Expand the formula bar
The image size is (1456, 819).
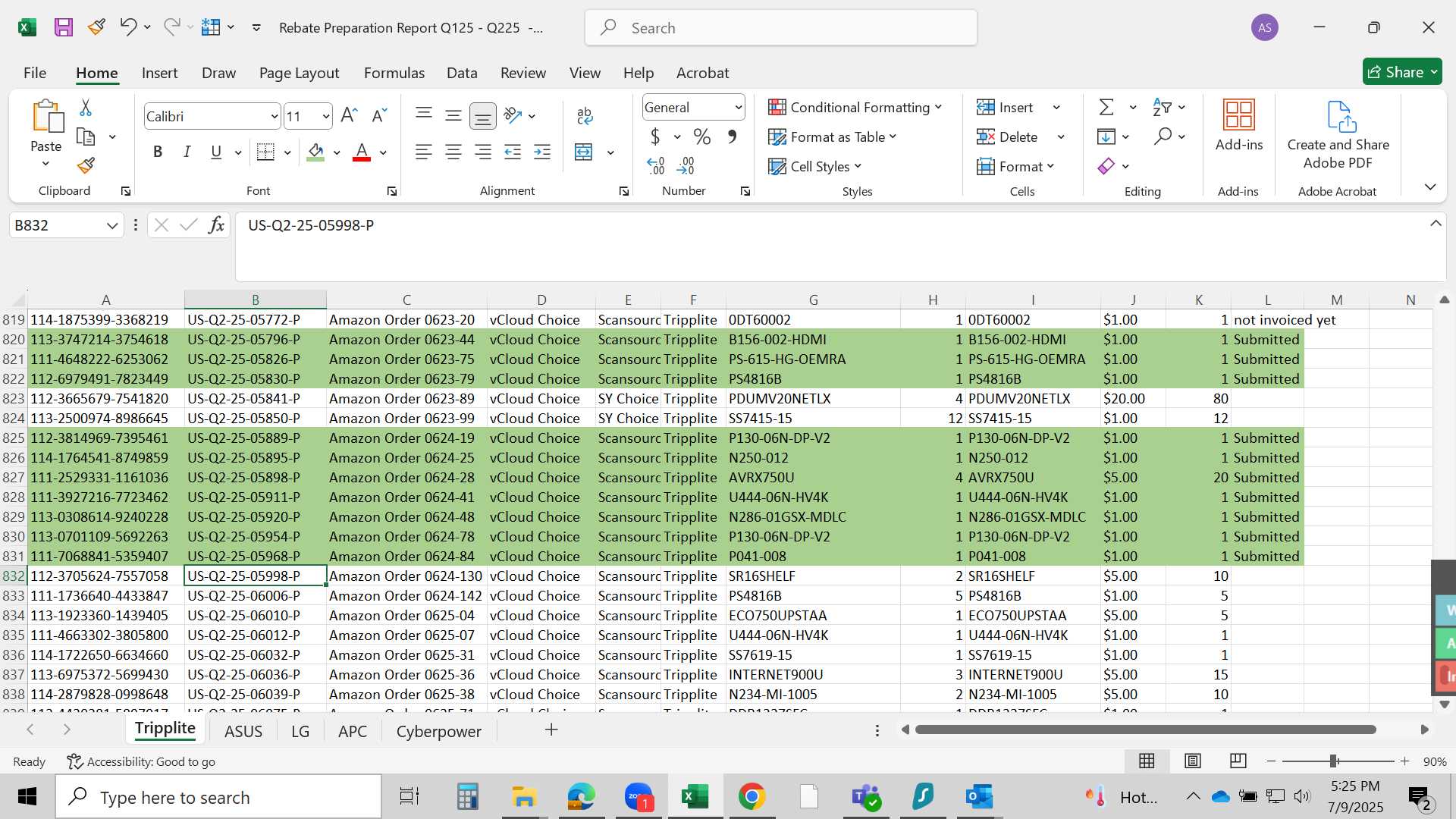[x=1436, y=224]
